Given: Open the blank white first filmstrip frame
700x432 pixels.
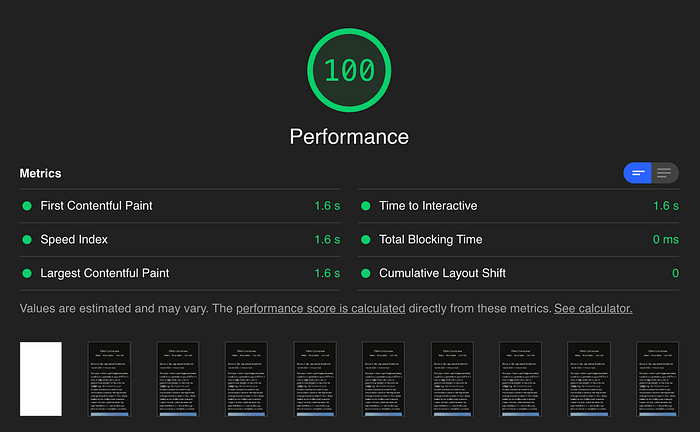Looking at the screenshot, I should [x=41, y=379].
